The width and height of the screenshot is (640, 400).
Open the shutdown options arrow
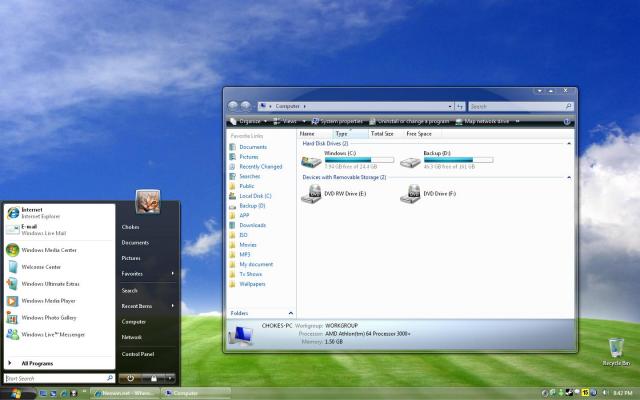170,378
